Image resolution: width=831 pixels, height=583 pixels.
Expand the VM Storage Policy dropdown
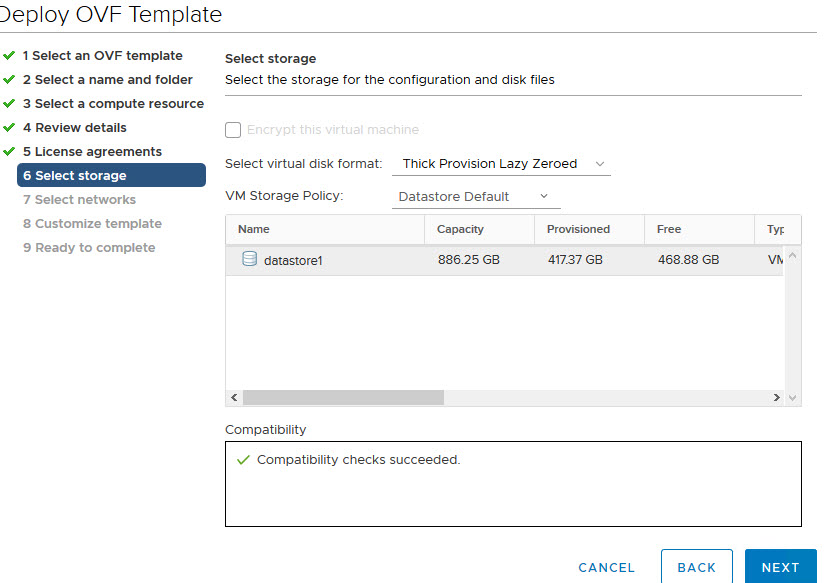(474, 197)
